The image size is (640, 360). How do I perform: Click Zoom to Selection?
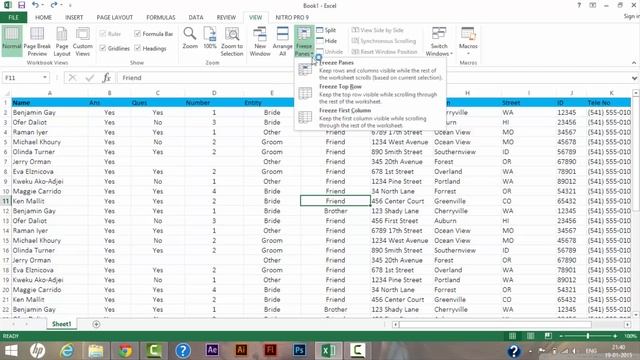pos(232,41)
